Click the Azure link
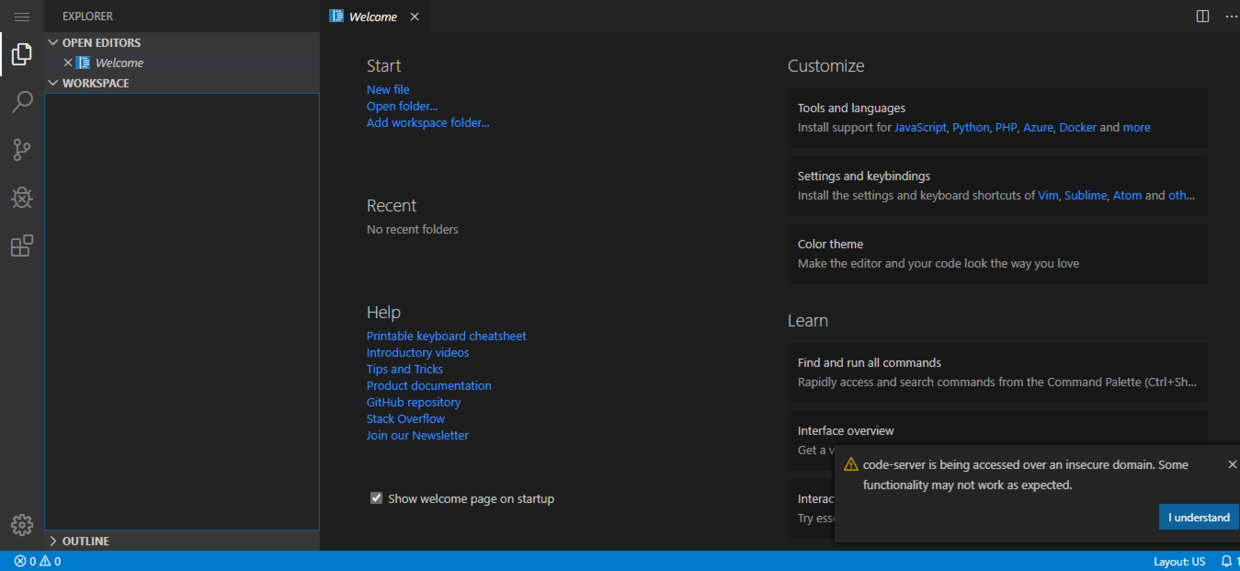The width and height of the screenshot is (1240, 571). pos(1038,128)
